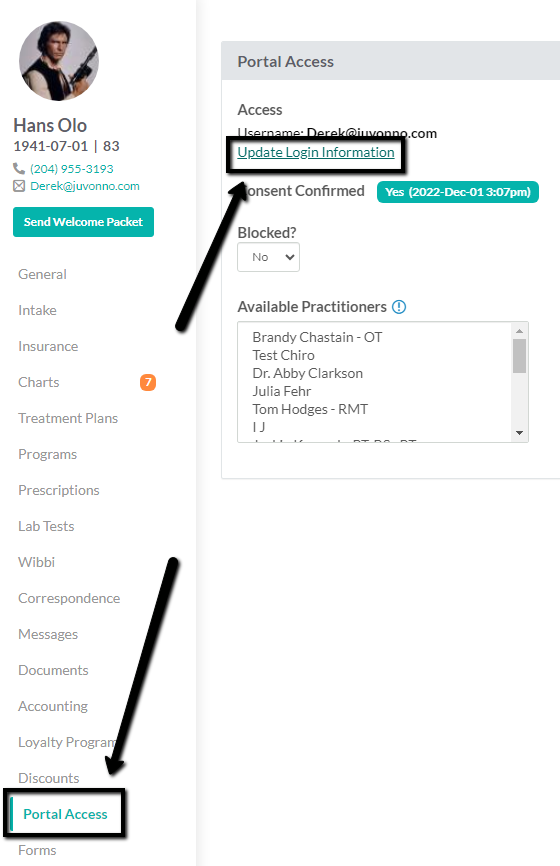The width and height of the screenshot is (560, 866).
Task: Open the Accounting section
Action: click(53, 706)
